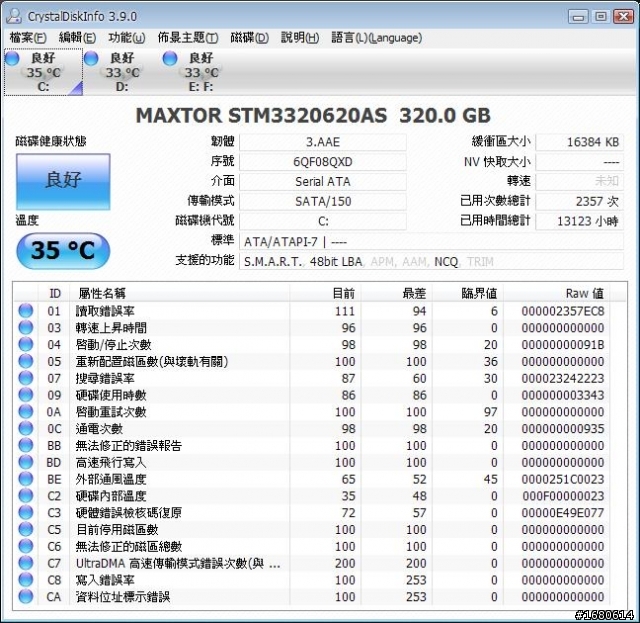Click power-on hours field 13123 小時

(x=580, y=221)
